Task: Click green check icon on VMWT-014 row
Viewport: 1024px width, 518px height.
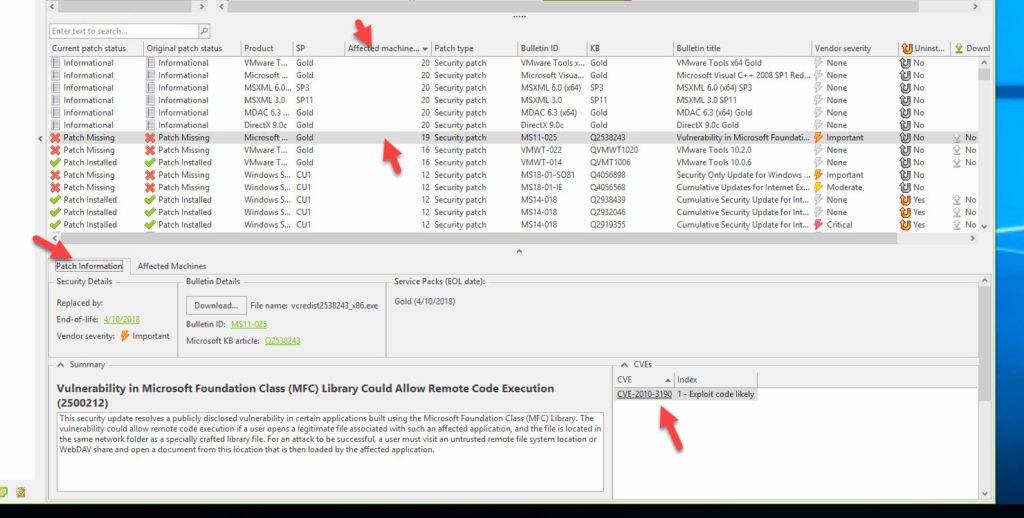Action: (x=56, y=163)
